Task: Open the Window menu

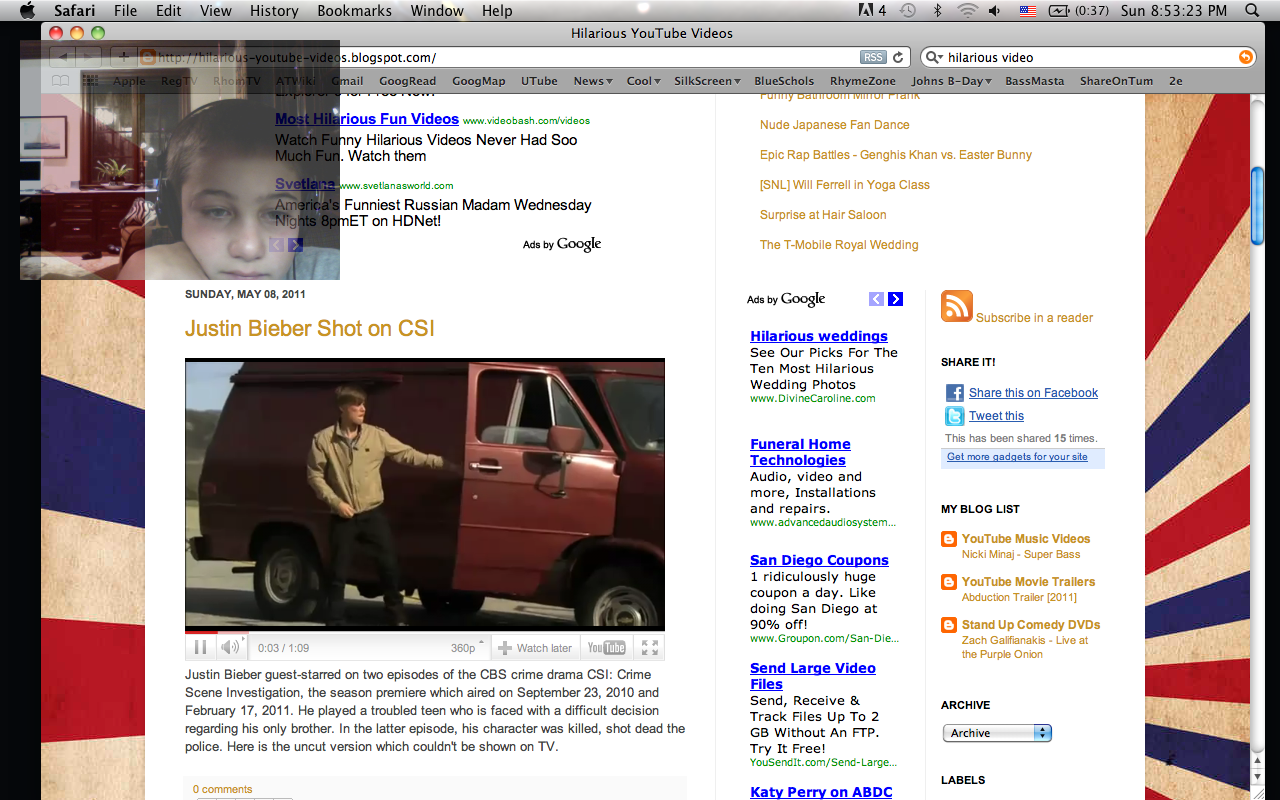Action: click(x=437, y=11)
